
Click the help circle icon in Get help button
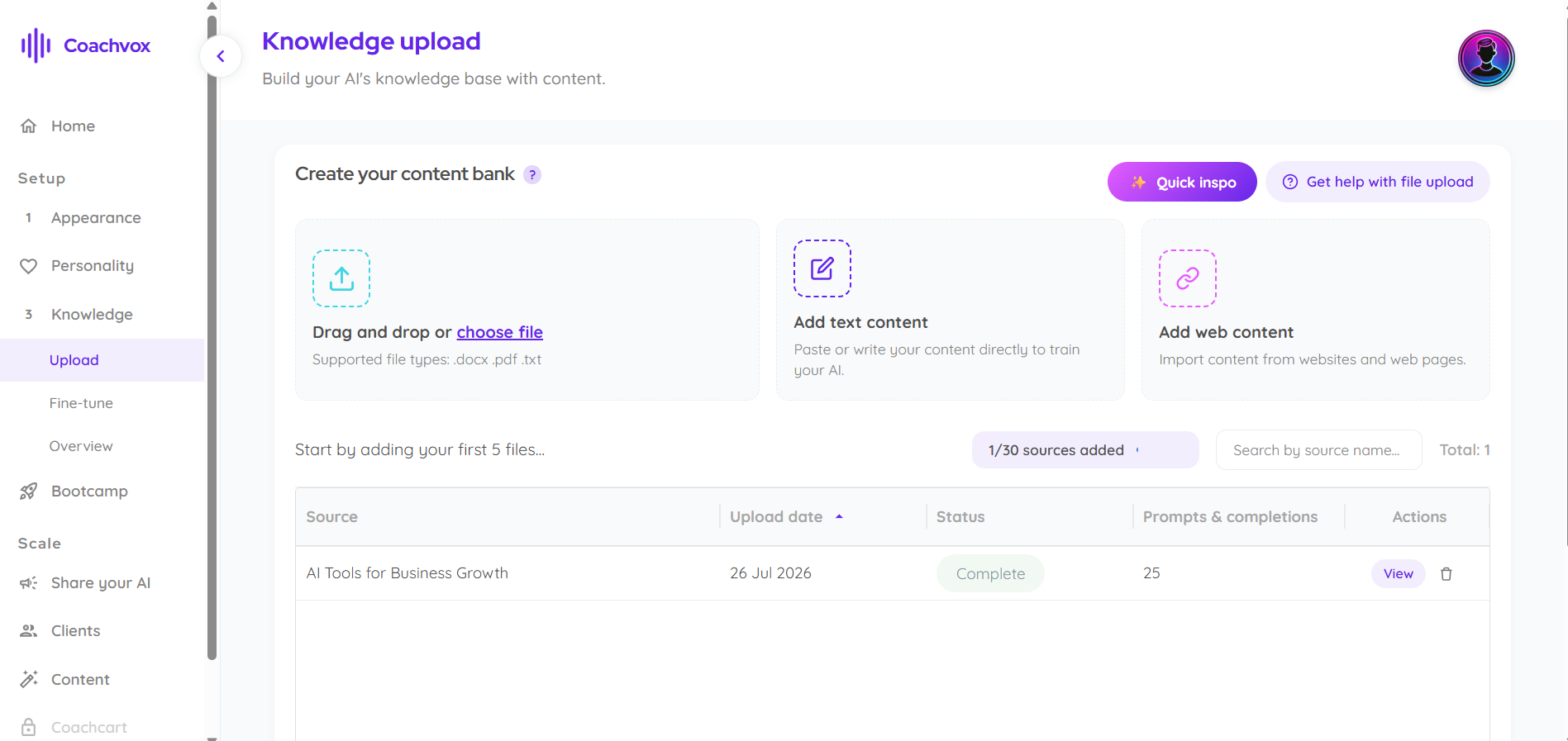point(1289,182)
